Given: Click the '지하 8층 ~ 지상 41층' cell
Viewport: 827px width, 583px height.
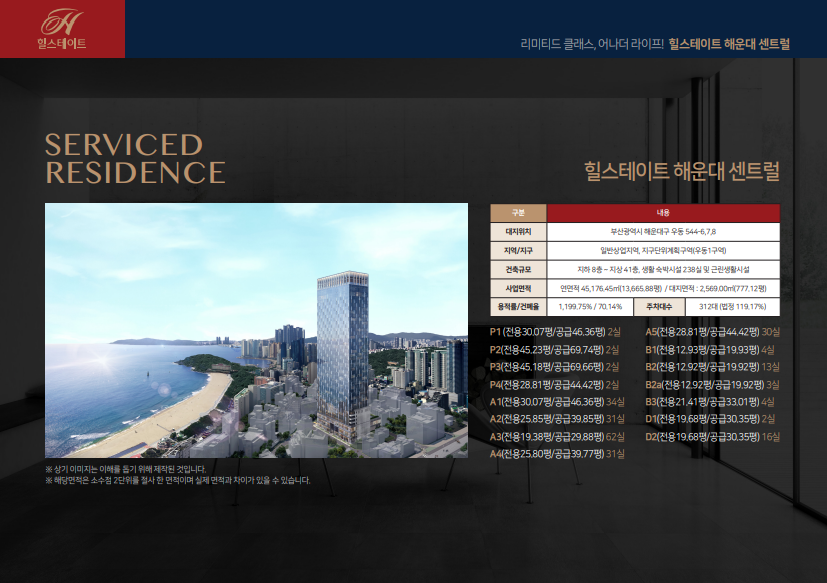Looking at the screenshot, I should [x=663, y=270].
